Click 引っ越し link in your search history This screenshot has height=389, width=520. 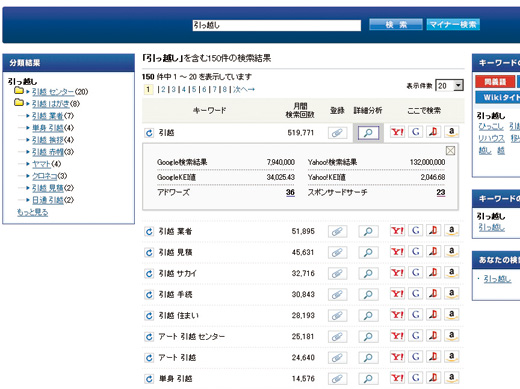coord(497,279)
